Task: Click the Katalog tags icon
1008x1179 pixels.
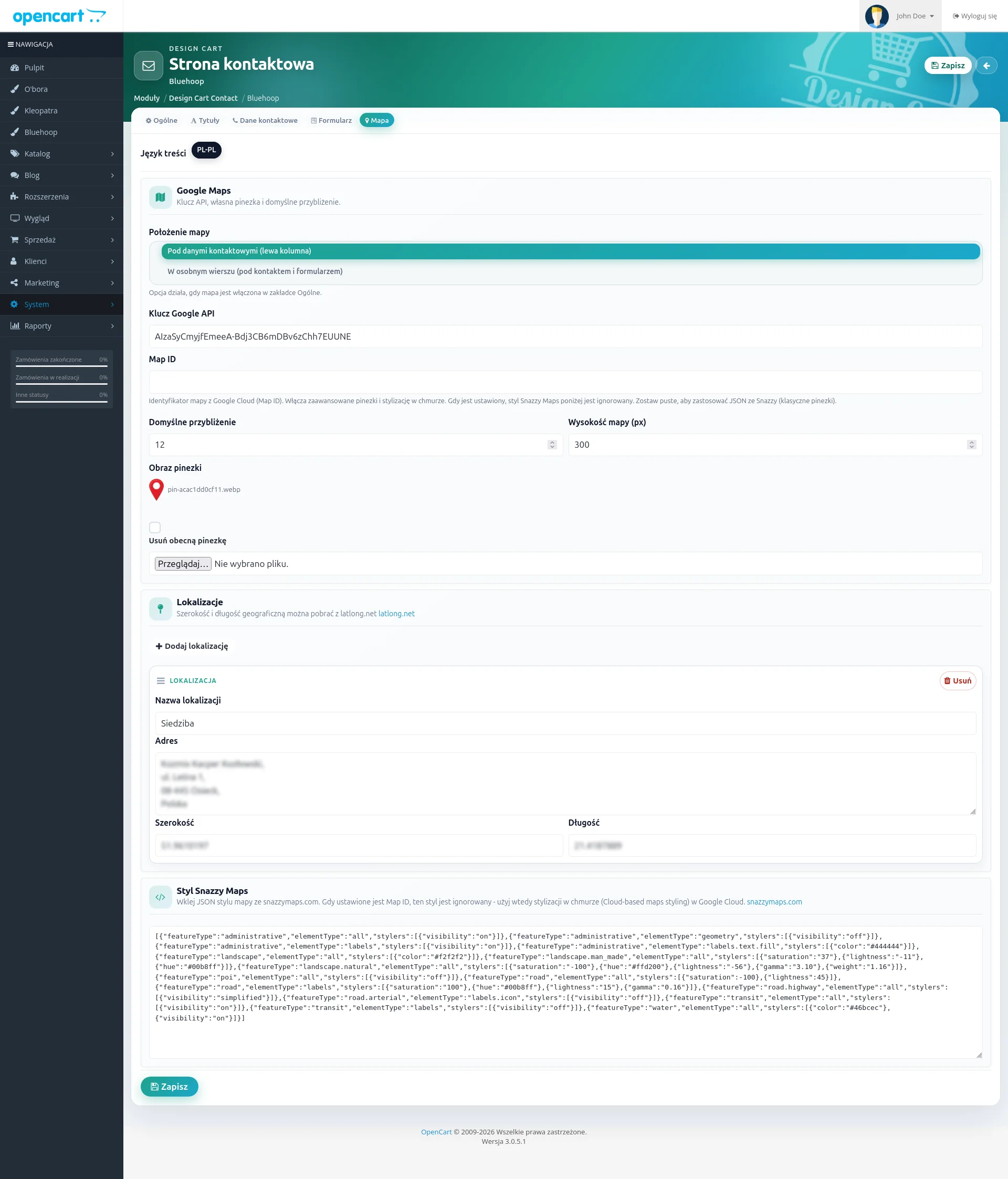Action: coord(15,154)
